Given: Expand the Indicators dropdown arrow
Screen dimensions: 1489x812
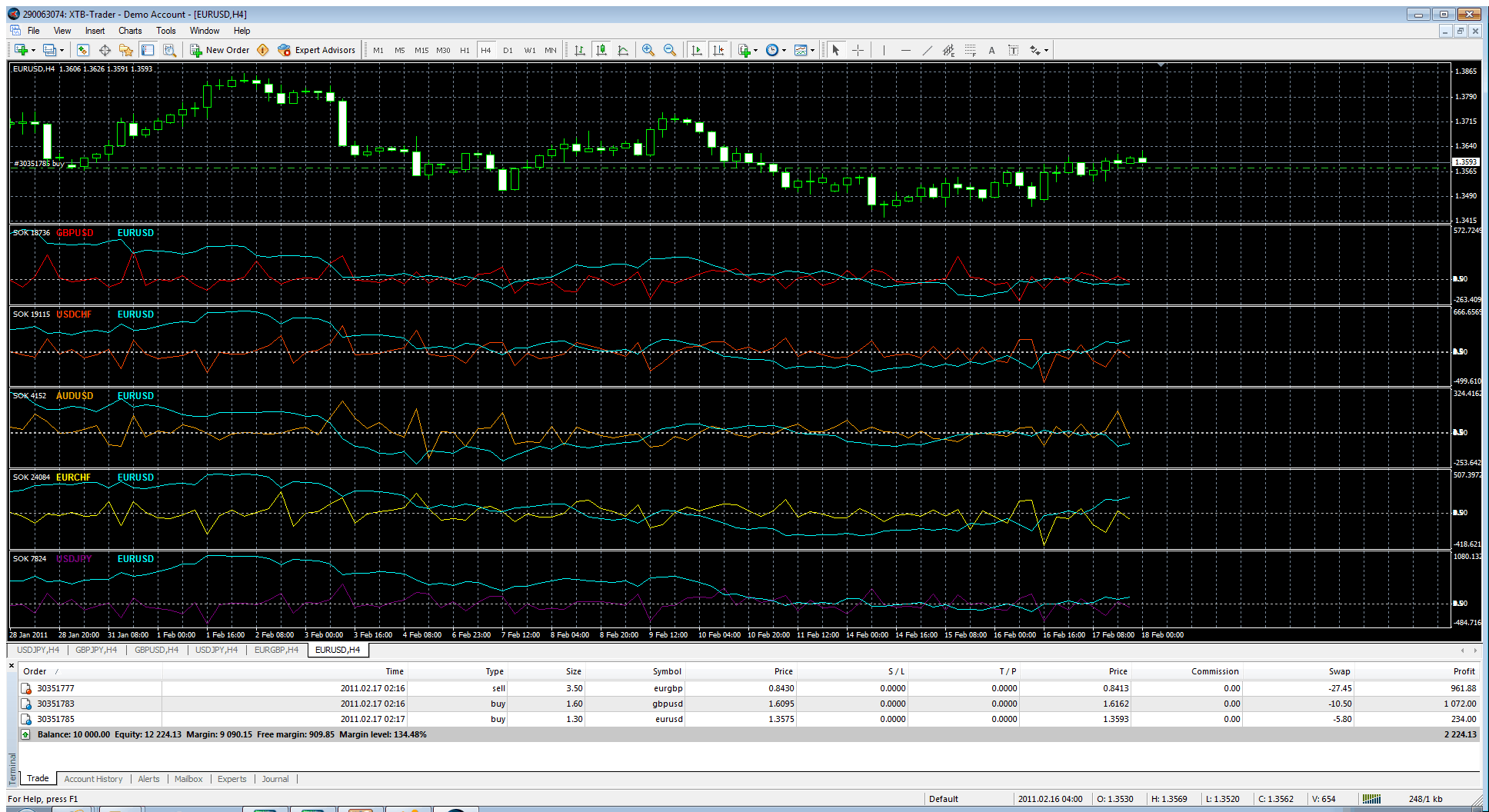Looking at the screenshot, I should 755,51.
